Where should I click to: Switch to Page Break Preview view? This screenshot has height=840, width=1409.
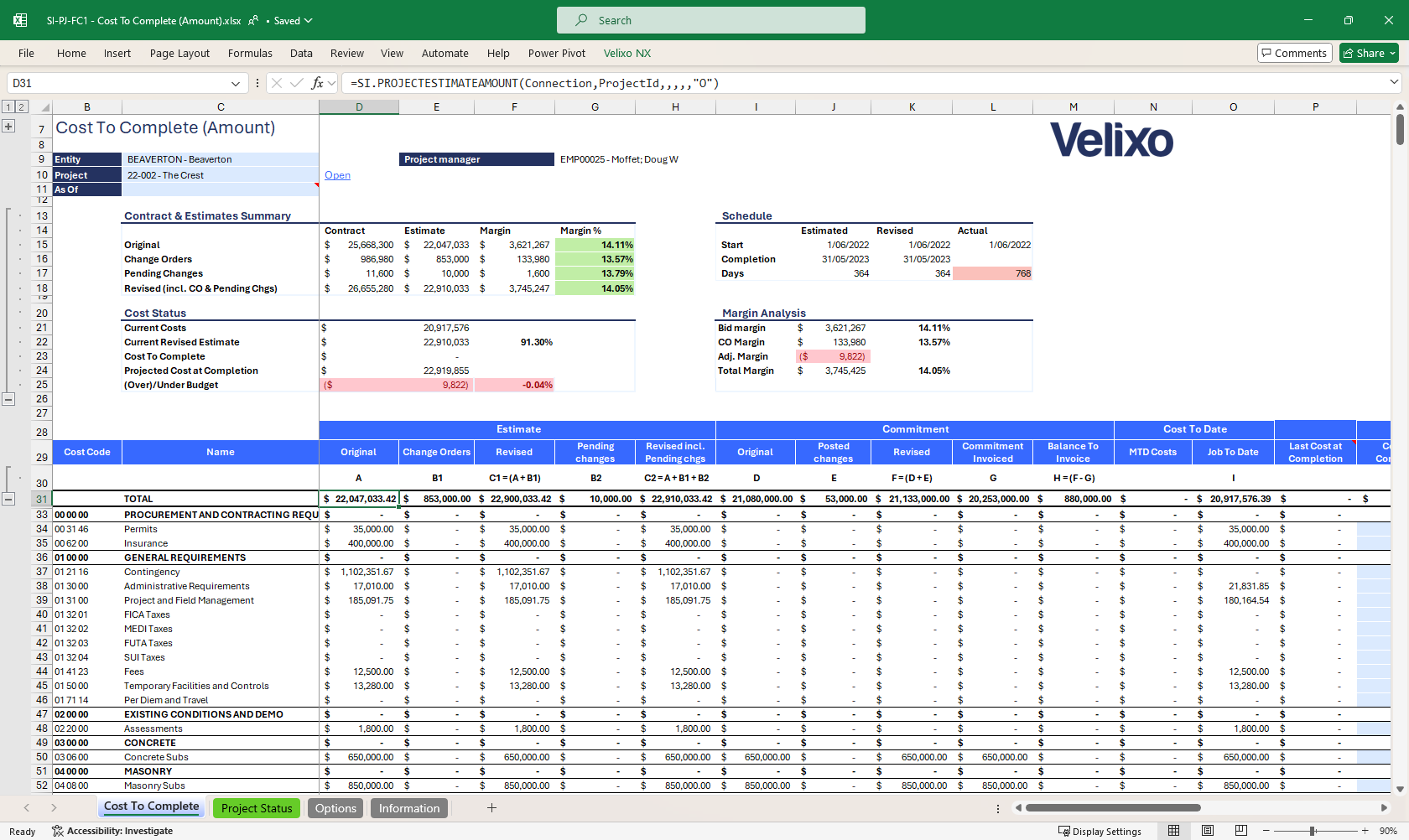1240,831
